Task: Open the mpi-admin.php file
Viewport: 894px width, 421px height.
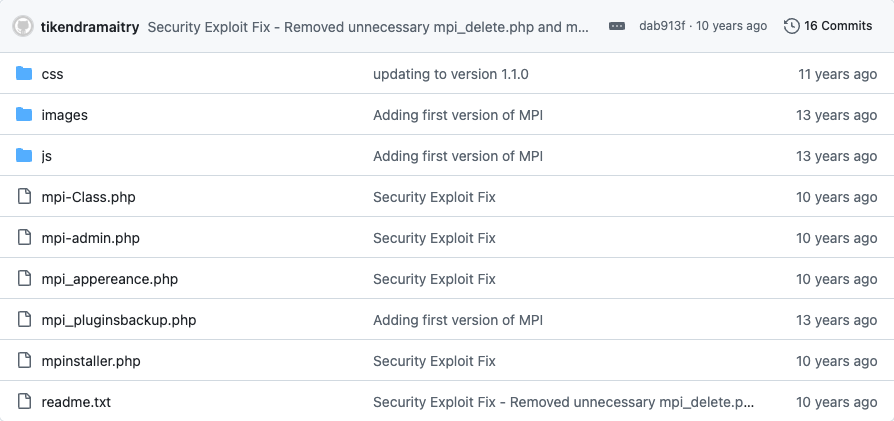Action: pyautogui.click(x=90, y=238)
